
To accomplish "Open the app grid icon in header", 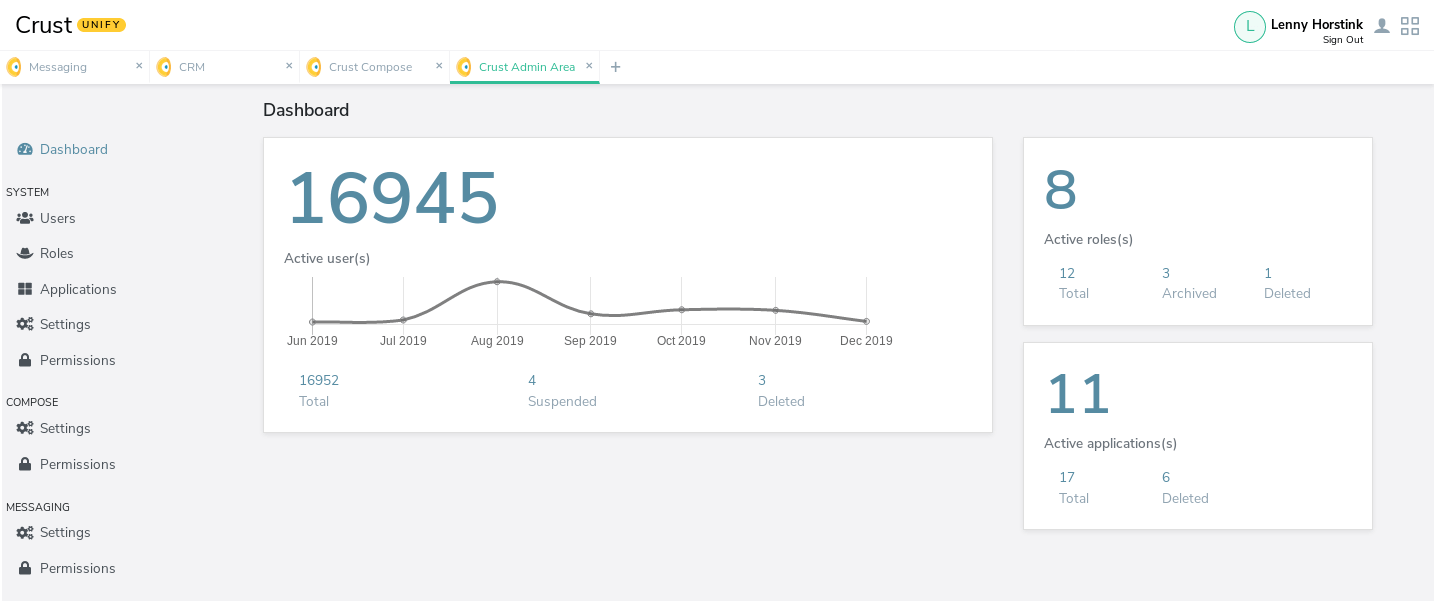I will 1410,26.
